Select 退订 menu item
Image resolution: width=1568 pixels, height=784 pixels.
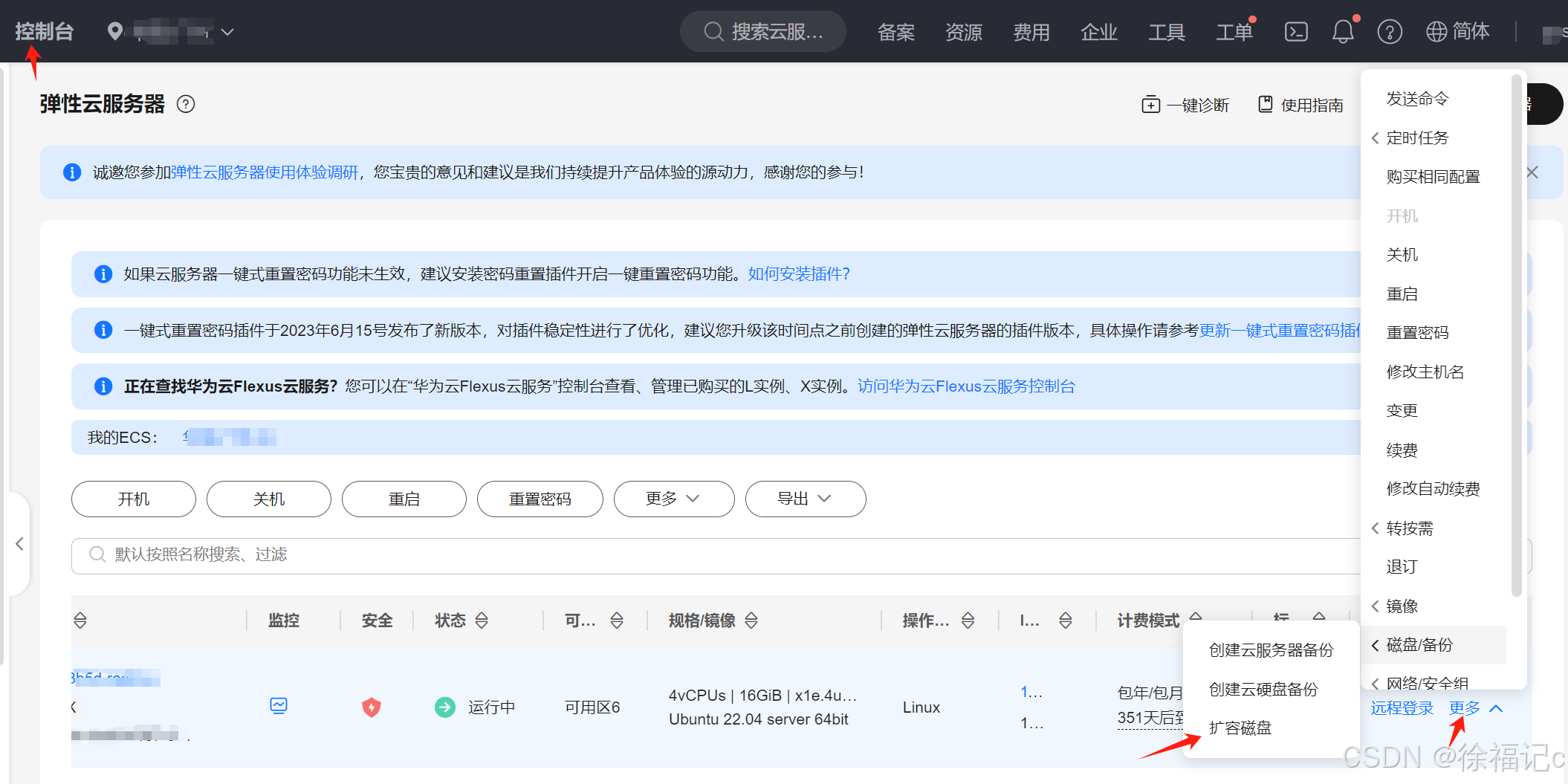coord(1402,567)
